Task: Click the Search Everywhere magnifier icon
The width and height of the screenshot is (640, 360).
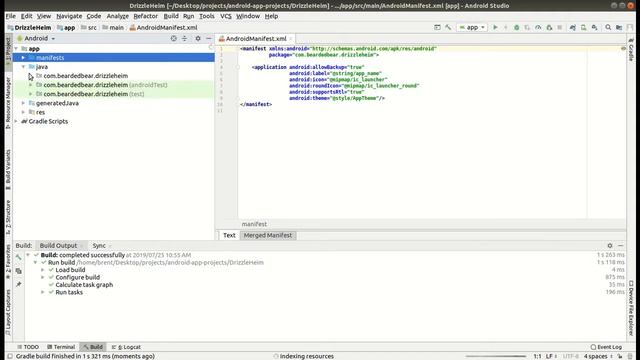Action: point(608,27)
